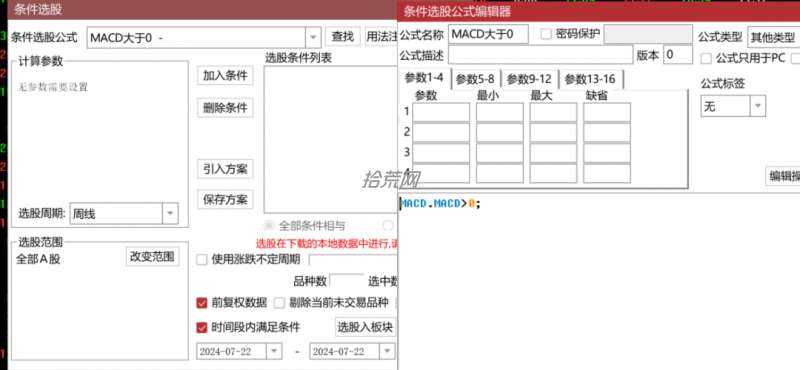Toggle 前复权数据 checkbox
Viewport: 800px width, 370px height.
[x=202, y=303]
